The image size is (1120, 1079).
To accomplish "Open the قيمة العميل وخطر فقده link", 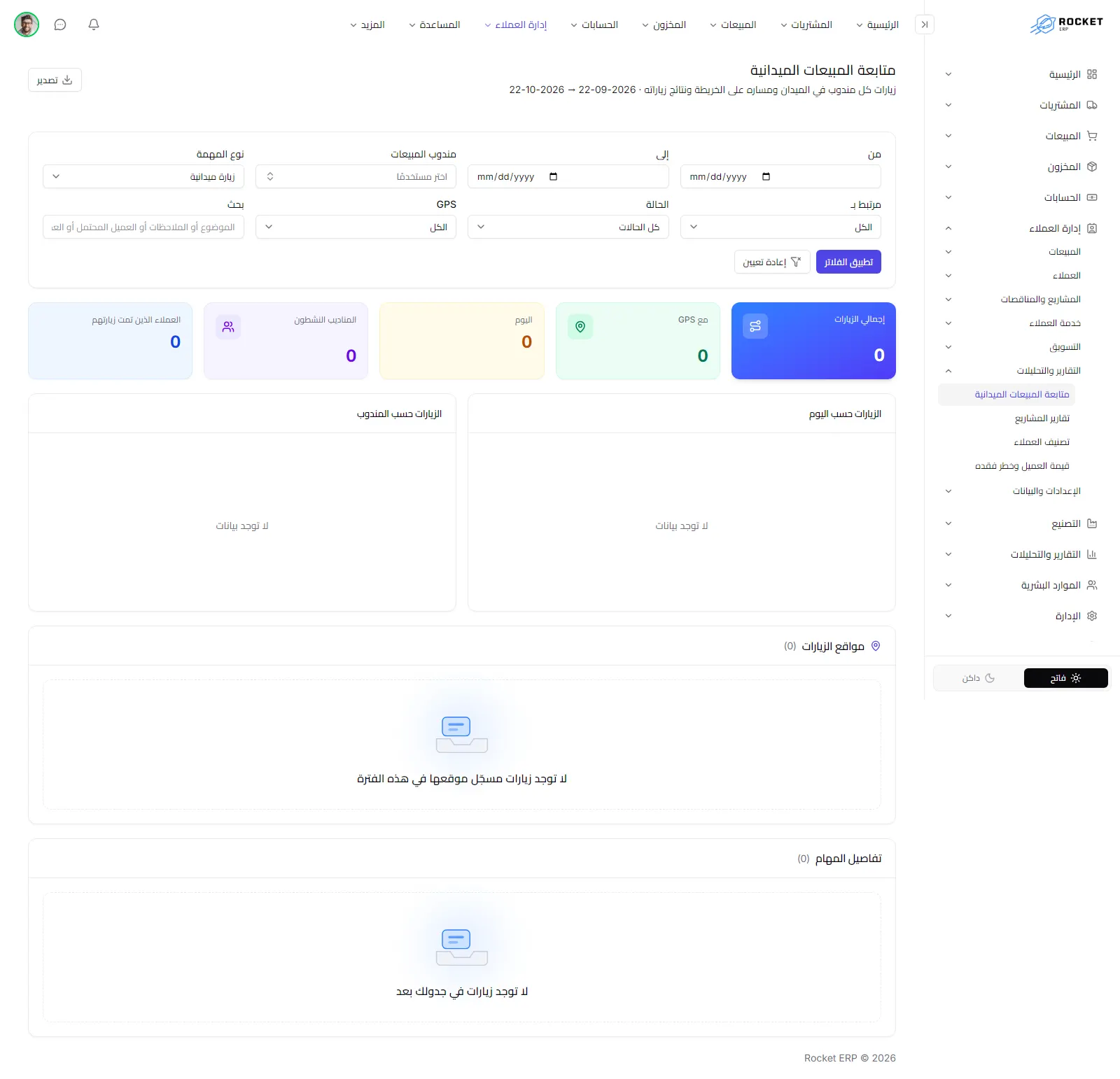I will pyautogui.click(x=1022, y=466).
